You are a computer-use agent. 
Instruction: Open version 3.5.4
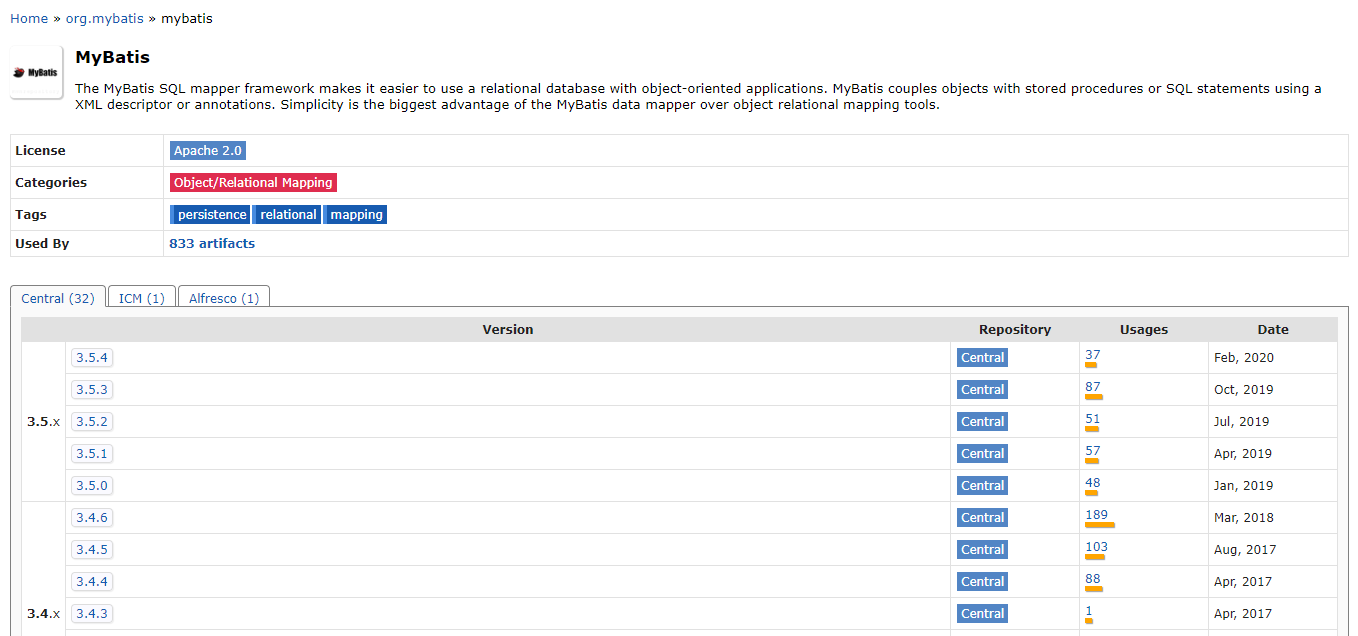92,358
